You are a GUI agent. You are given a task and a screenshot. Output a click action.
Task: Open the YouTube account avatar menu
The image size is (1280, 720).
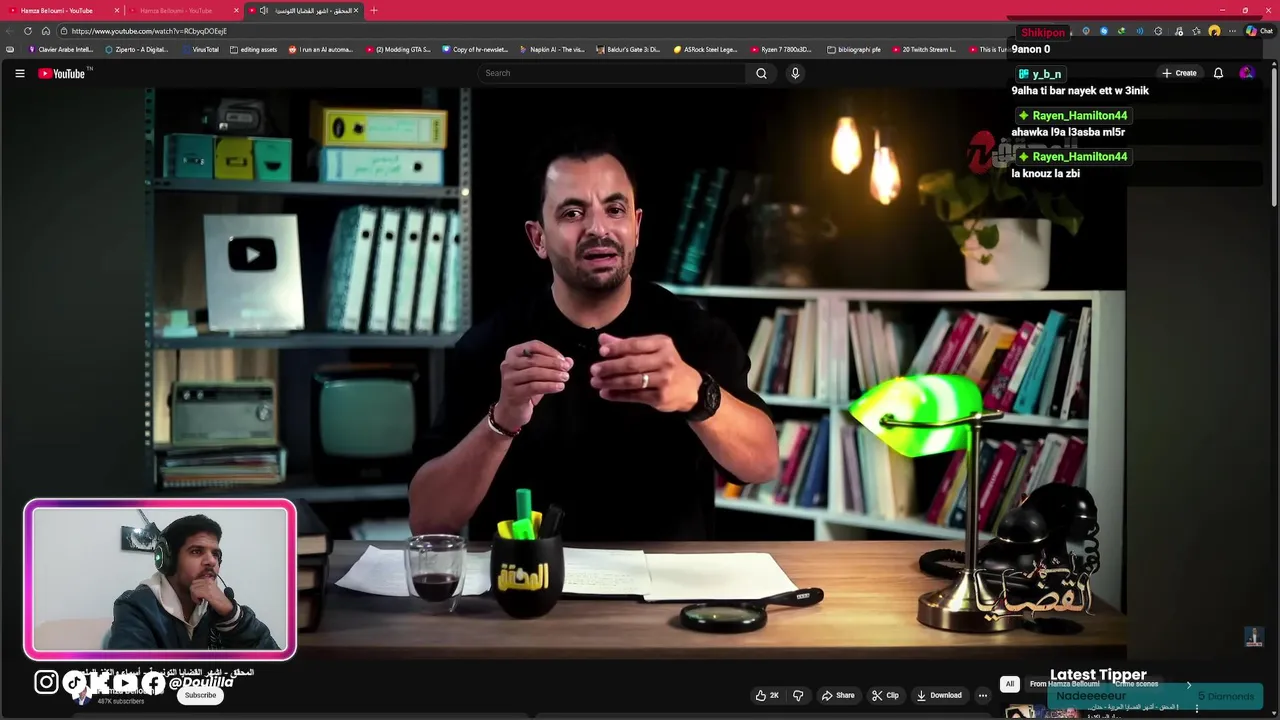pyautogui.click(x=1246, y=73)
